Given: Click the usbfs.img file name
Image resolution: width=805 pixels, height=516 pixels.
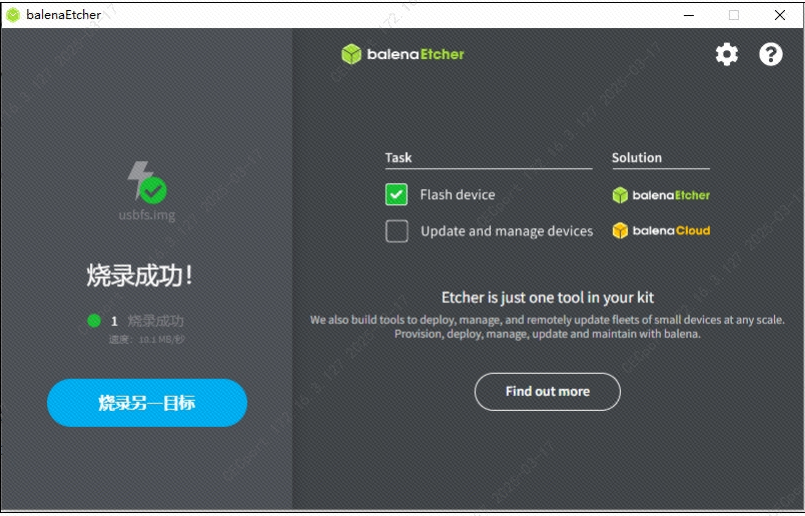Looking at the screenshot, I should click(147, 215).
